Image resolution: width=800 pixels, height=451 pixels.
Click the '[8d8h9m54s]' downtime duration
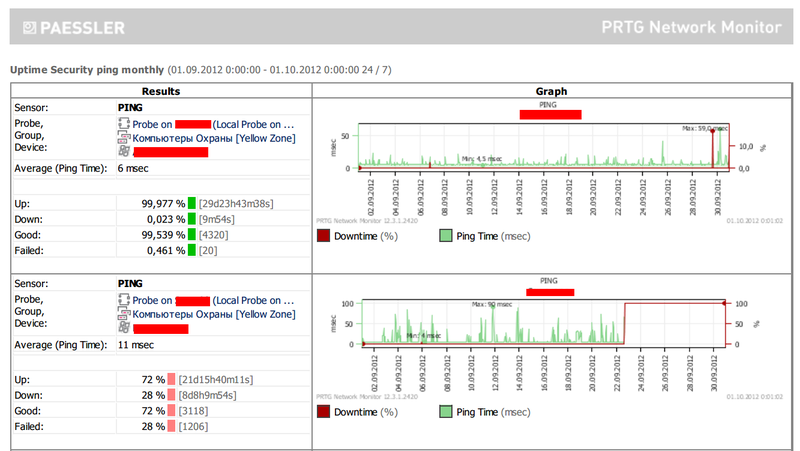pyautogui.click(x=207, y=395)
